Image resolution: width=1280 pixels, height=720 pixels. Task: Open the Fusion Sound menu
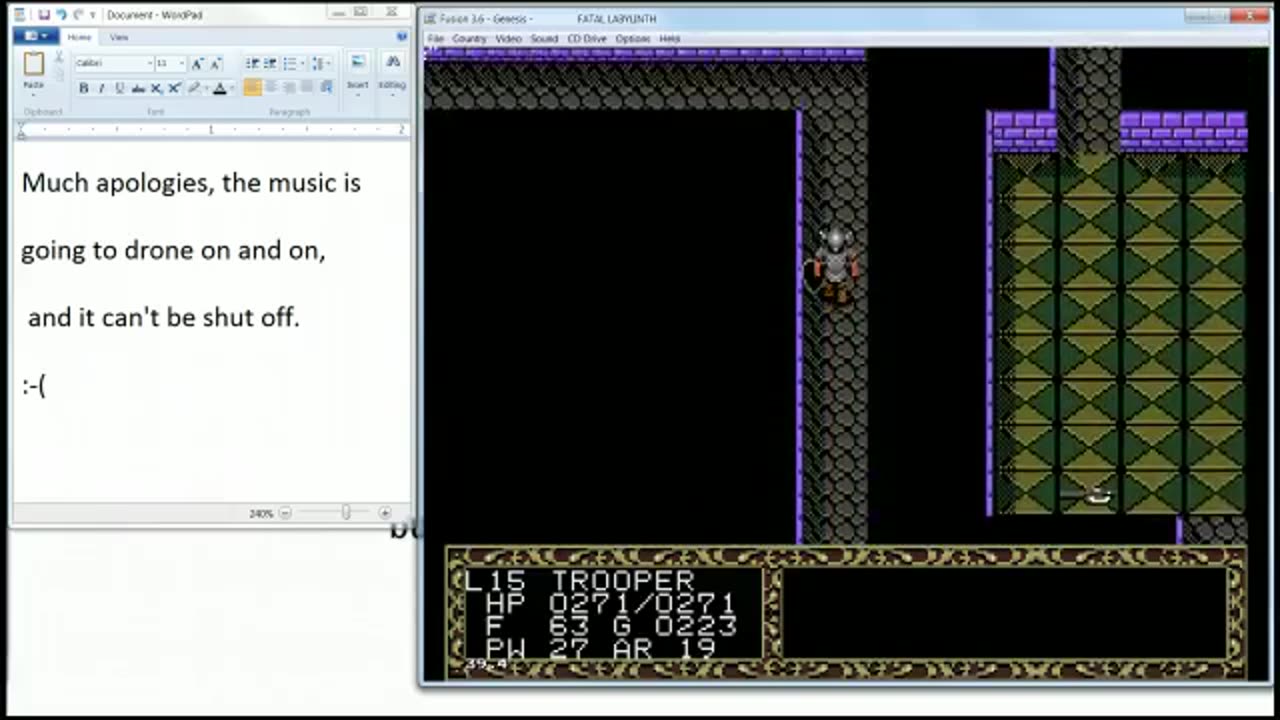(544, 39)
